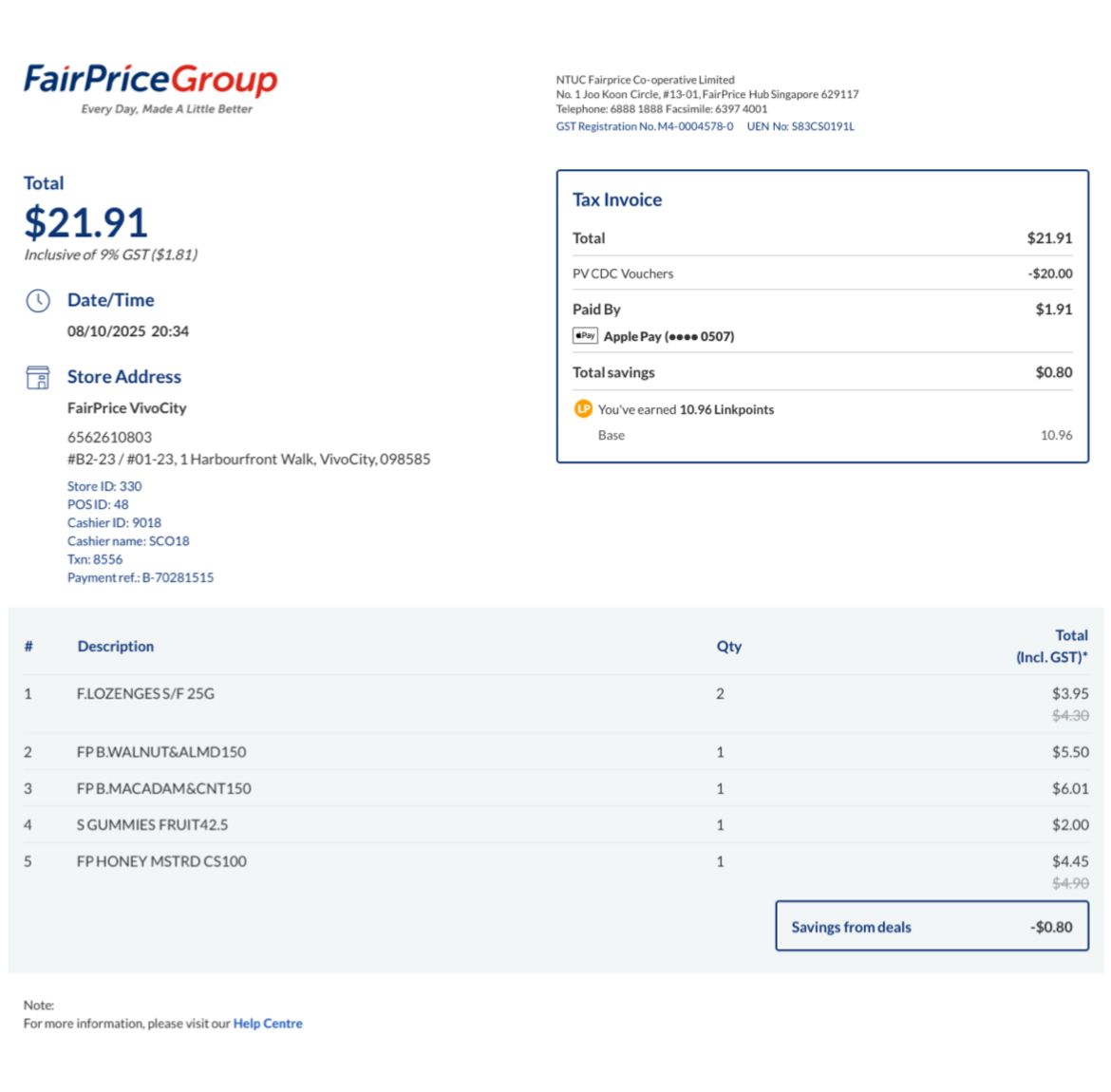This screenshot has height=1092, width=1111.
Task: Click Txn: 8556
Action: coord(95,560)
